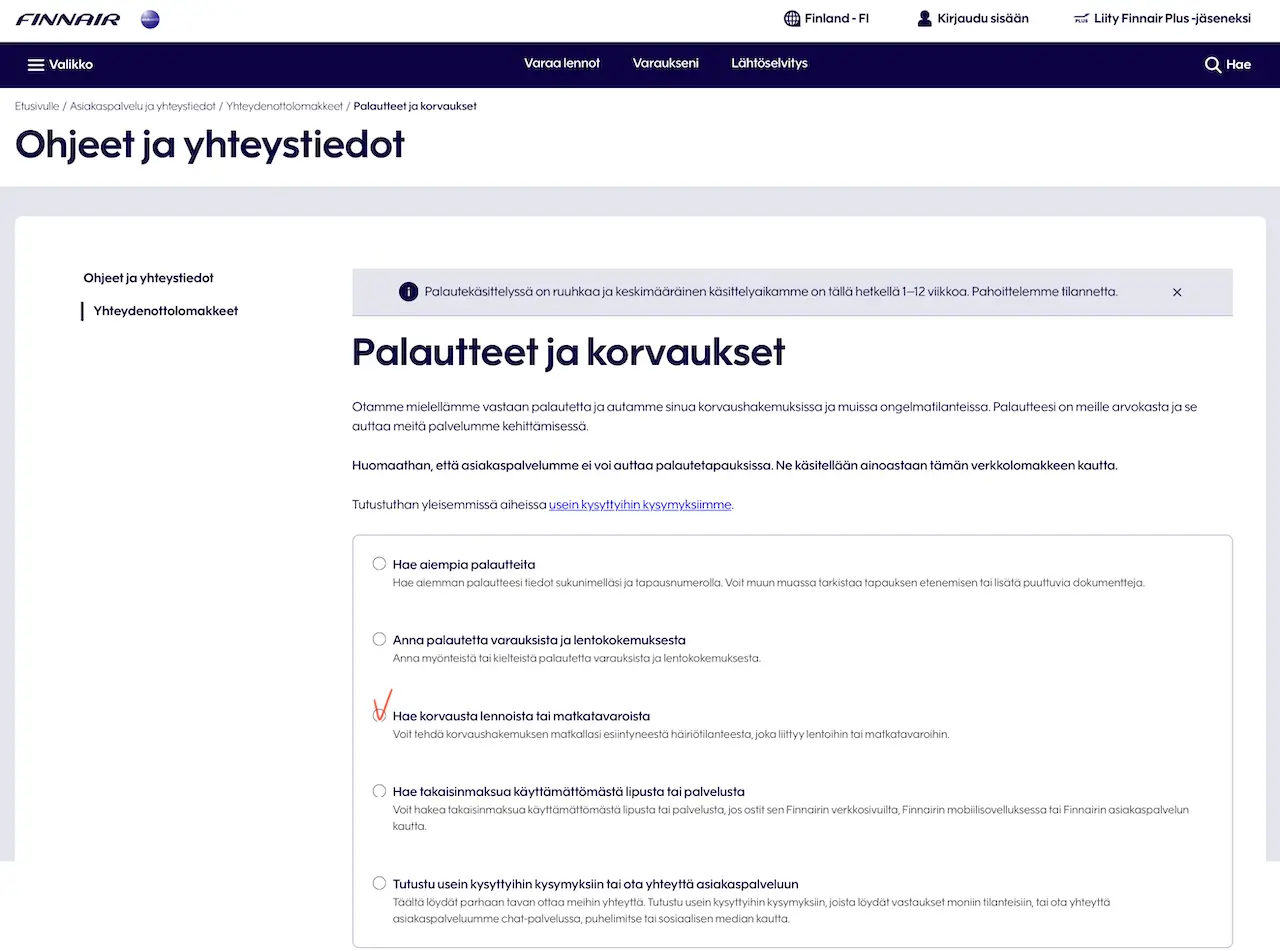Click the person icon for Kirjaudu sisään
This screenshot has height=951, width=1280.
click(924, 18)
